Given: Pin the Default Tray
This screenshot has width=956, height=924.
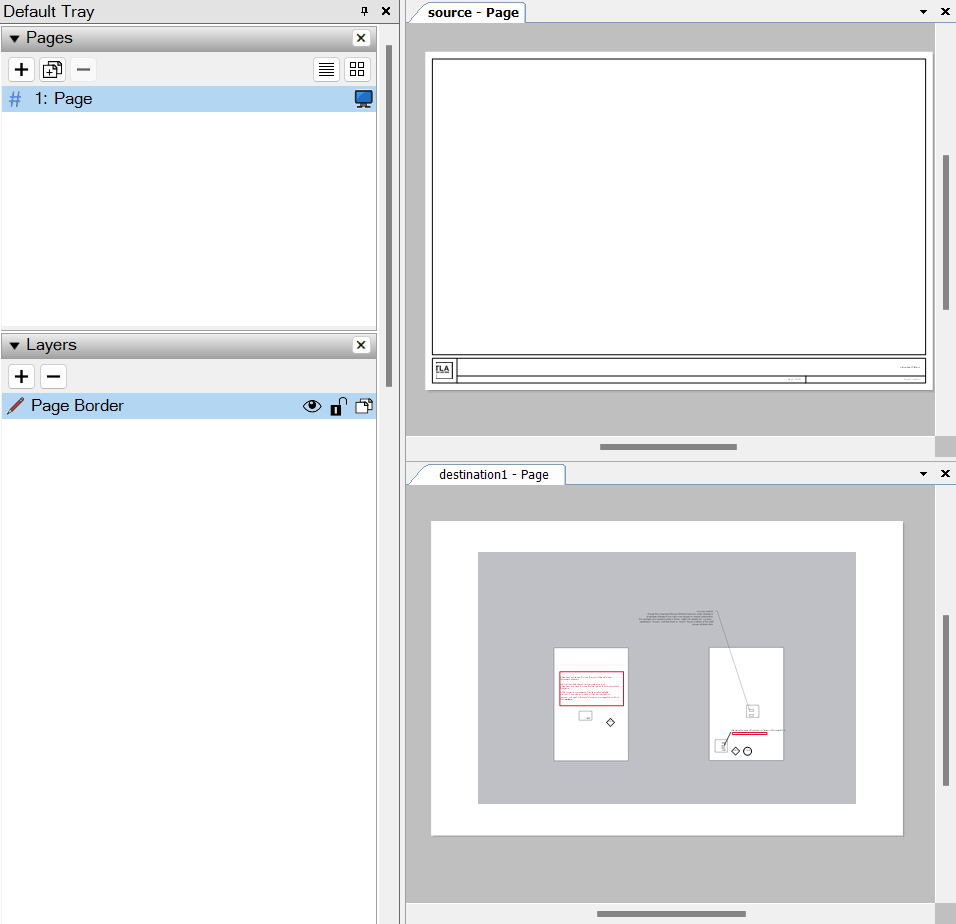Looking at the screenshot, I should click(365, 11).
